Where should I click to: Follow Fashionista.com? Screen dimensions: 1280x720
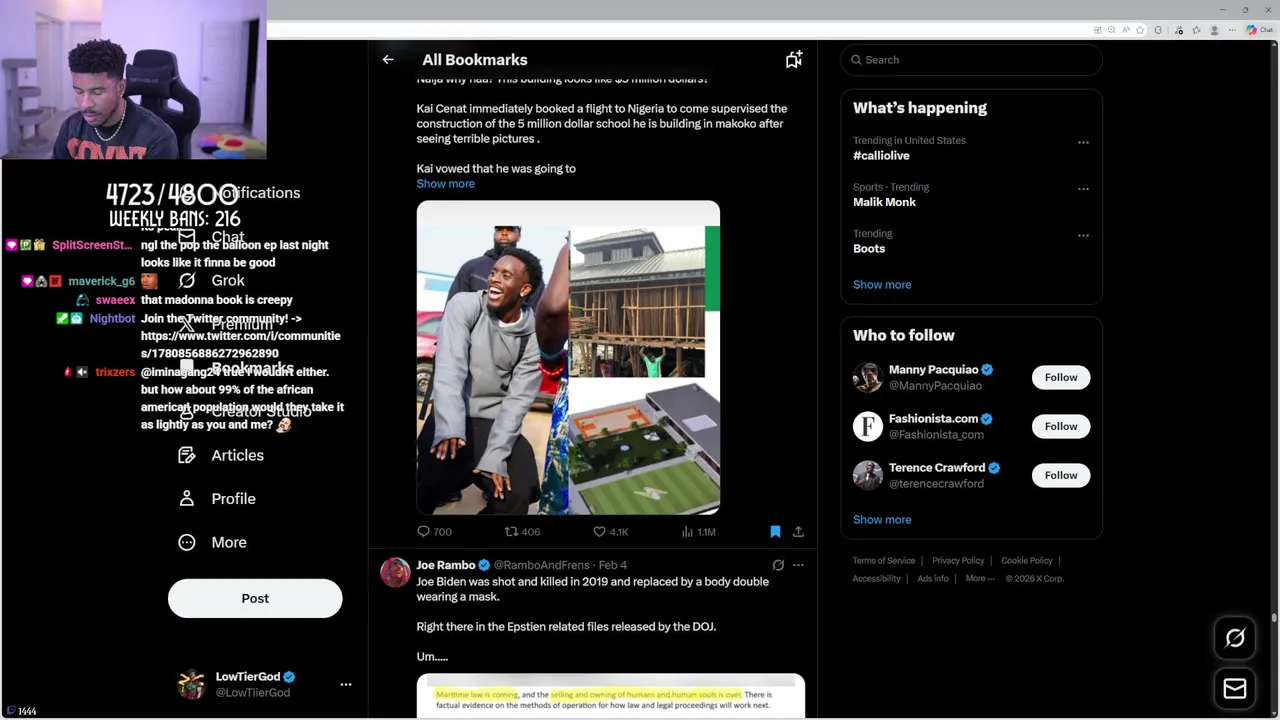click(1061, 426)
